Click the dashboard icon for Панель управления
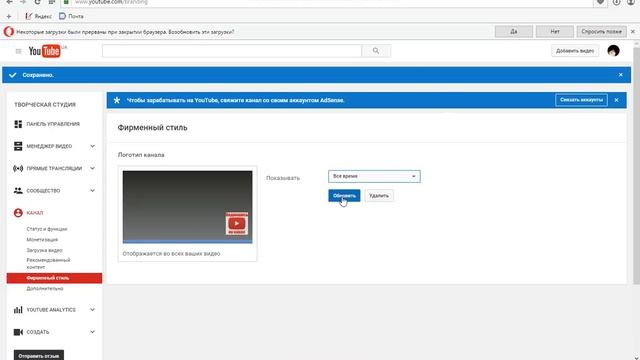Viewport: 640px width, 360px height. 18,124
